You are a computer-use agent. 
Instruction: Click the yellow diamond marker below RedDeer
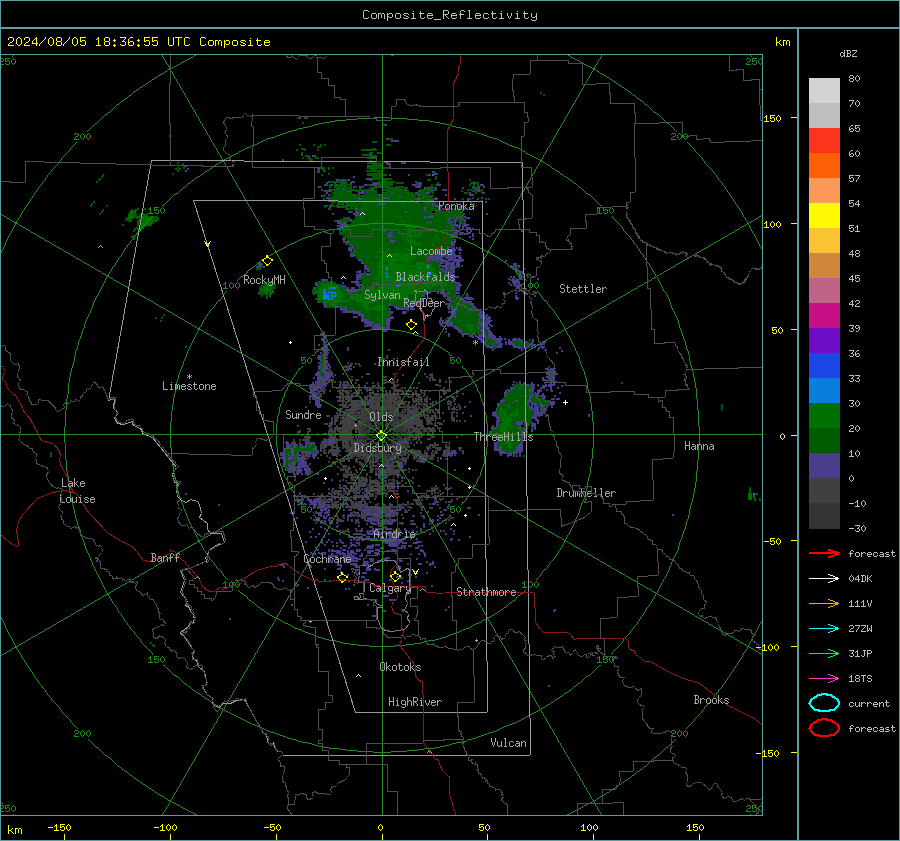(411, 325)
